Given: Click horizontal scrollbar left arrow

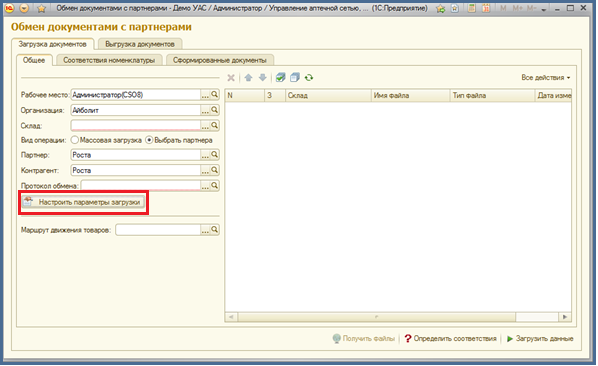Looking at the screenshot, I should (x=231, y=317).
